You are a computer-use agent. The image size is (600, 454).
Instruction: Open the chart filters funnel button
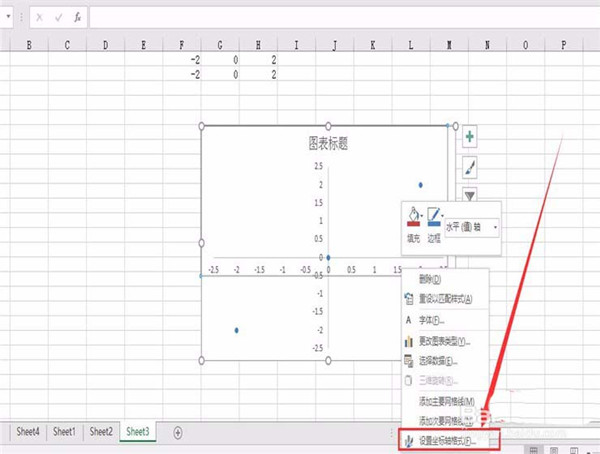(x=469, y=195)
